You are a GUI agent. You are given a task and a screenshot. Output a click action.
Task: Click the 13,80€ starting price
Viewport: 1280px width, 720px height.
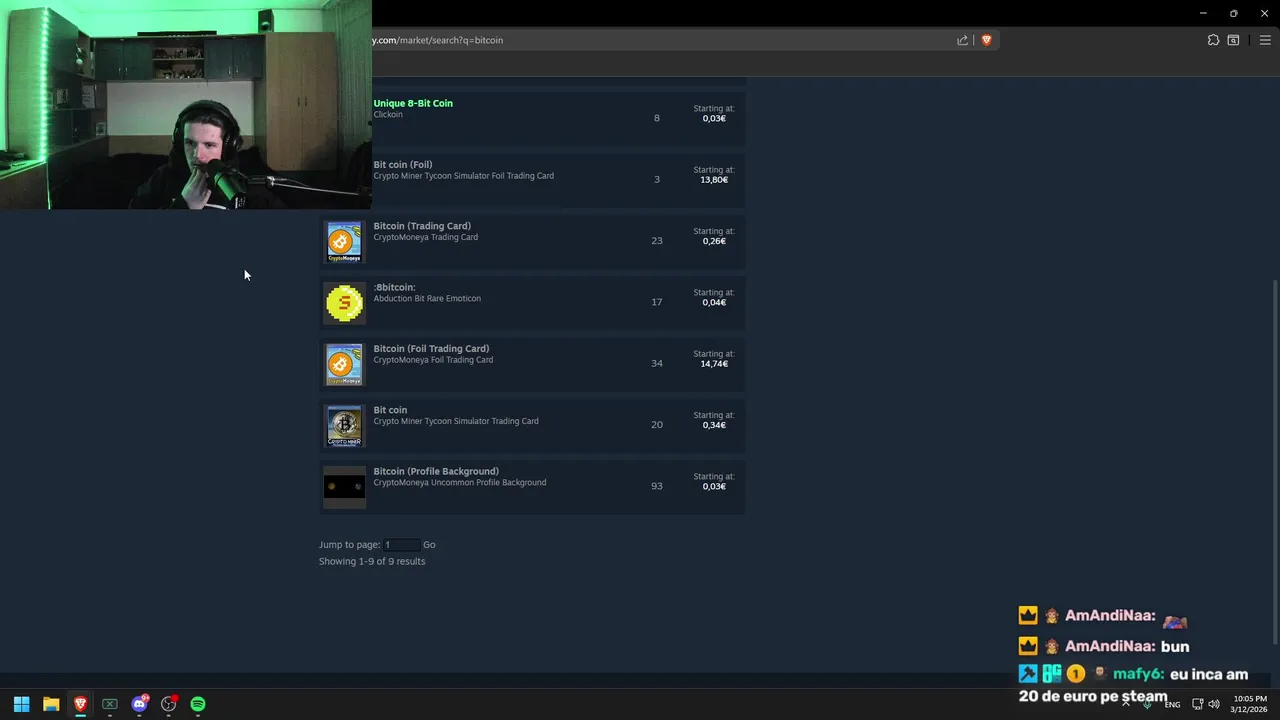714,180
